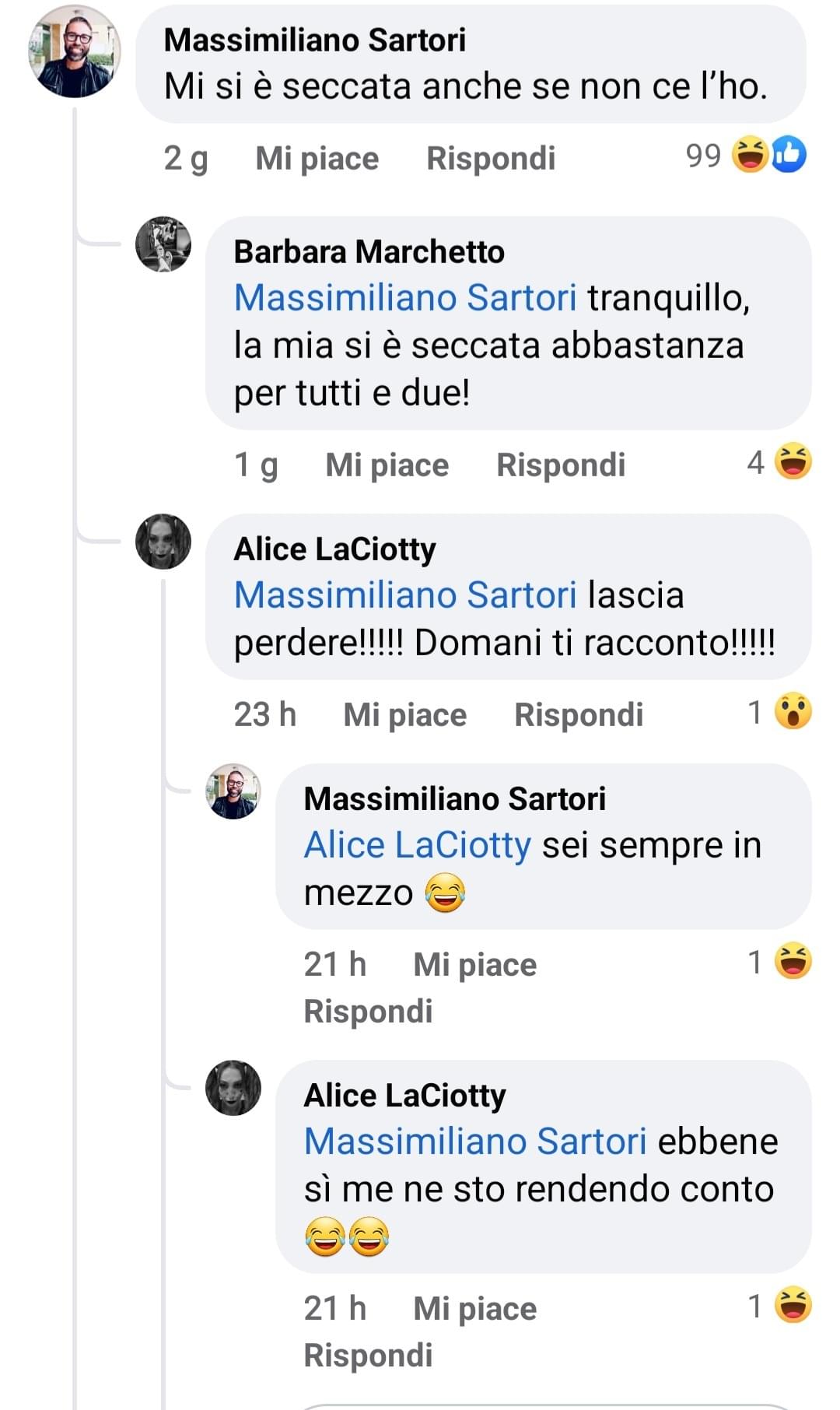This screenshot has height=1410, width=840.
Task: Reply to Alice's 'Domani ti racconto' comment
Action: (x=579, y=715)
